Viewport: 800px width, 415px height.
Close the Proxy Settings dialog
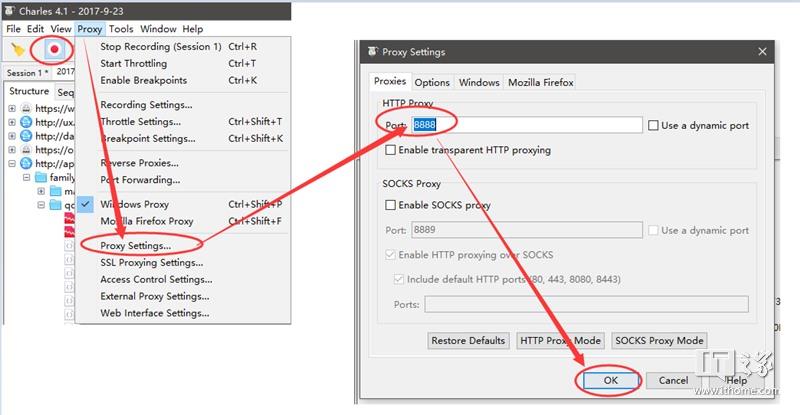click(762, 52)
